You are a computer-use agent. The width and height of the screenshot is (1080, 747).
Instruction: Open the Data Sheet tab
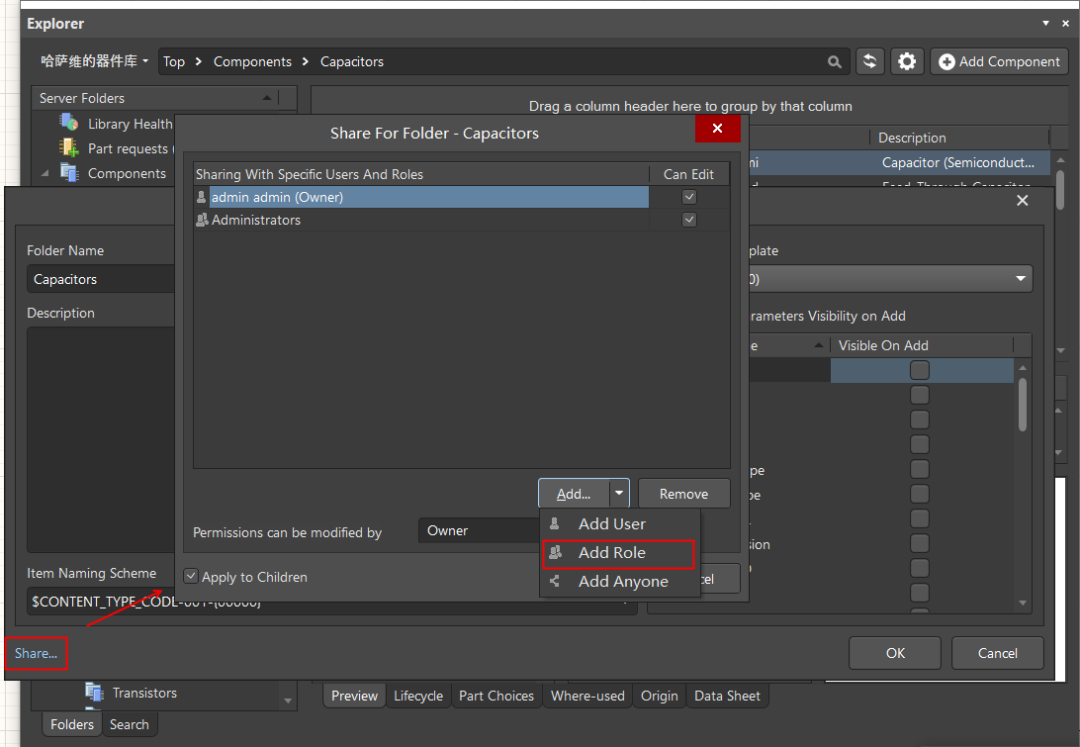727,695
